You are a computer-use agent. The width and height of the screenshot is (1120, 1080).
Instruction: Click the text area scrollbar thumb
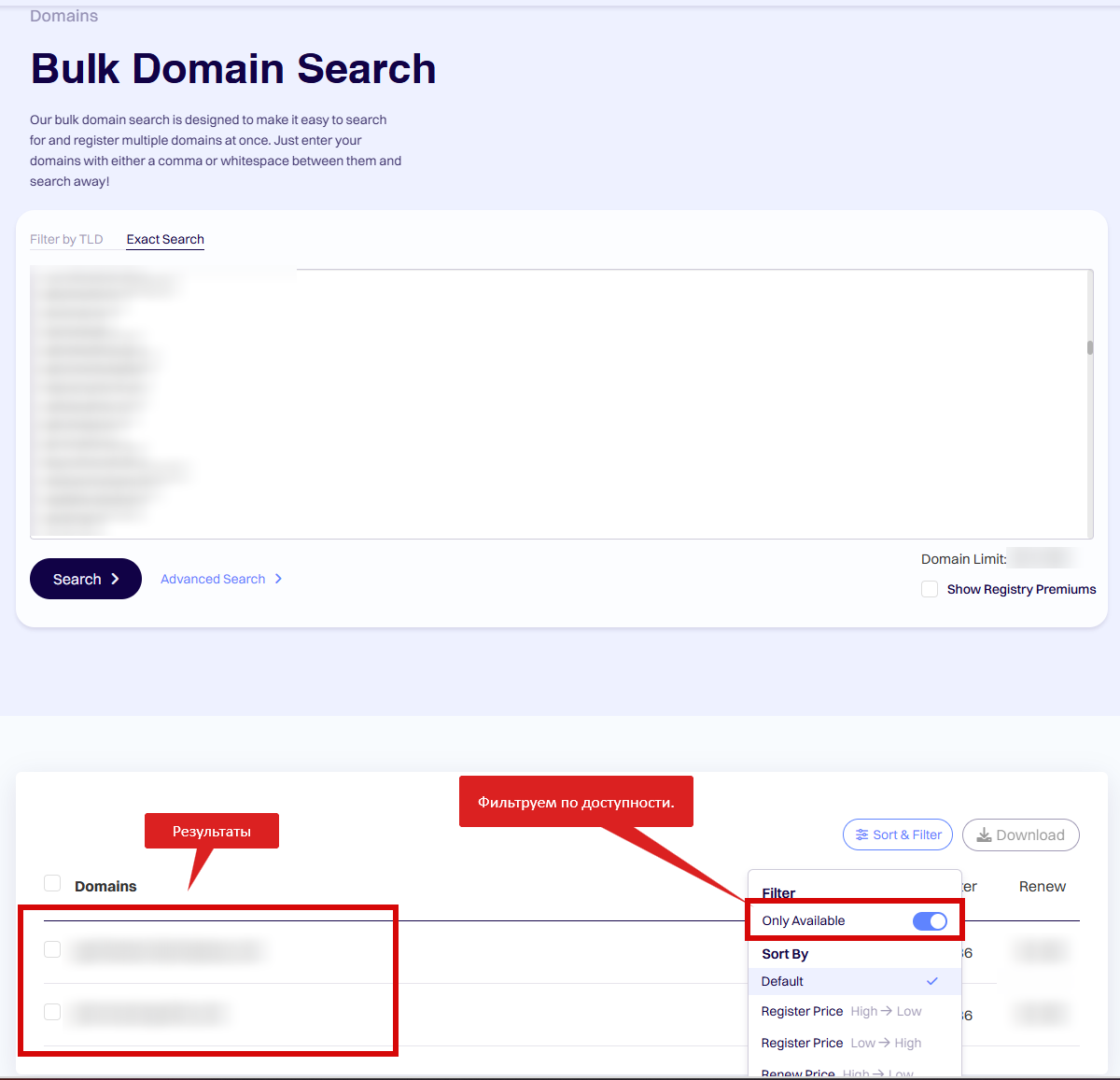coord(1089,347)
